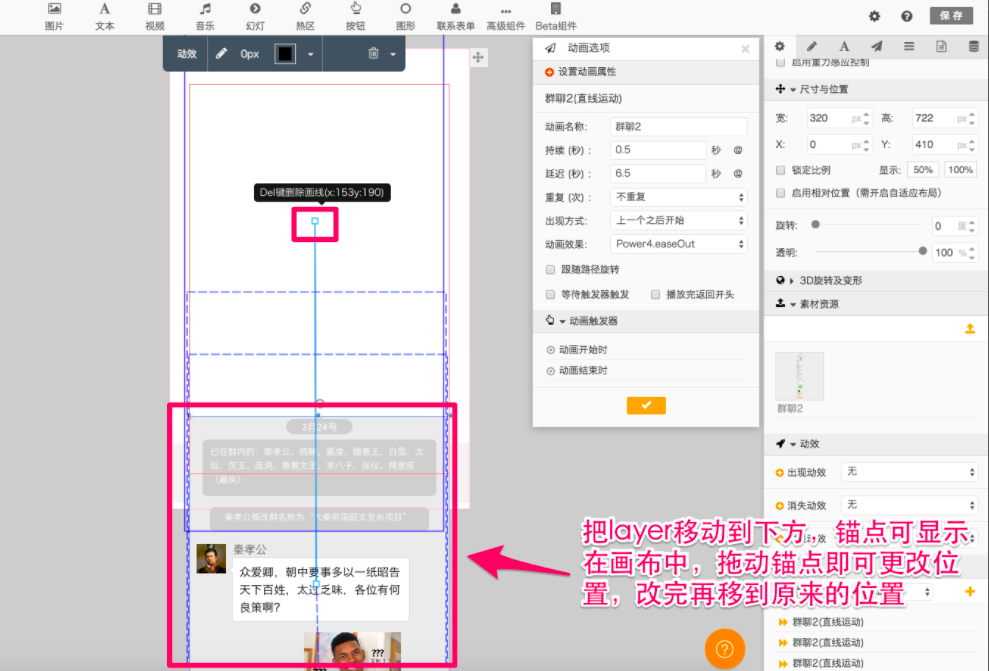Check the 锁定比例 lock ratio checkbox
Screen dimensions: 989x671
782,170
